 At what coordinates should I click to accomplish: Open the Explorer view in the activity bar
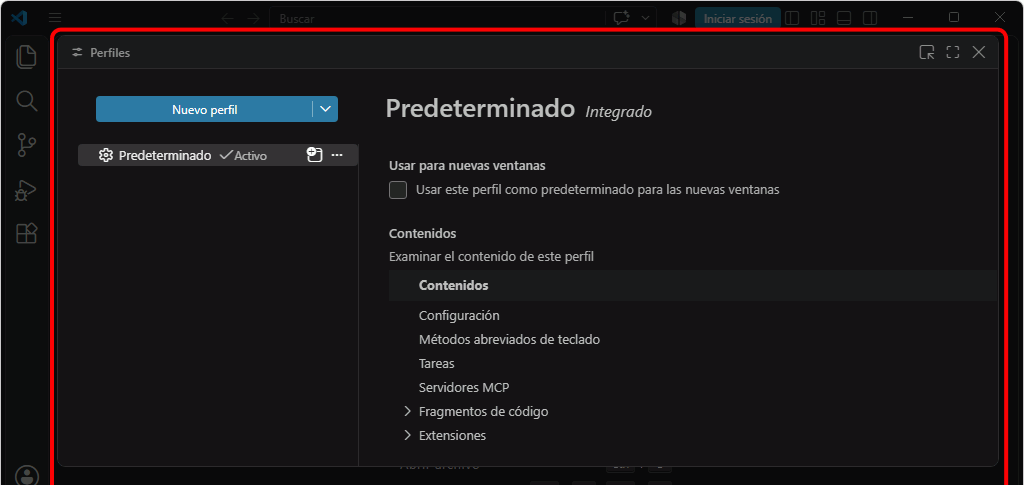tap(26, 57)
